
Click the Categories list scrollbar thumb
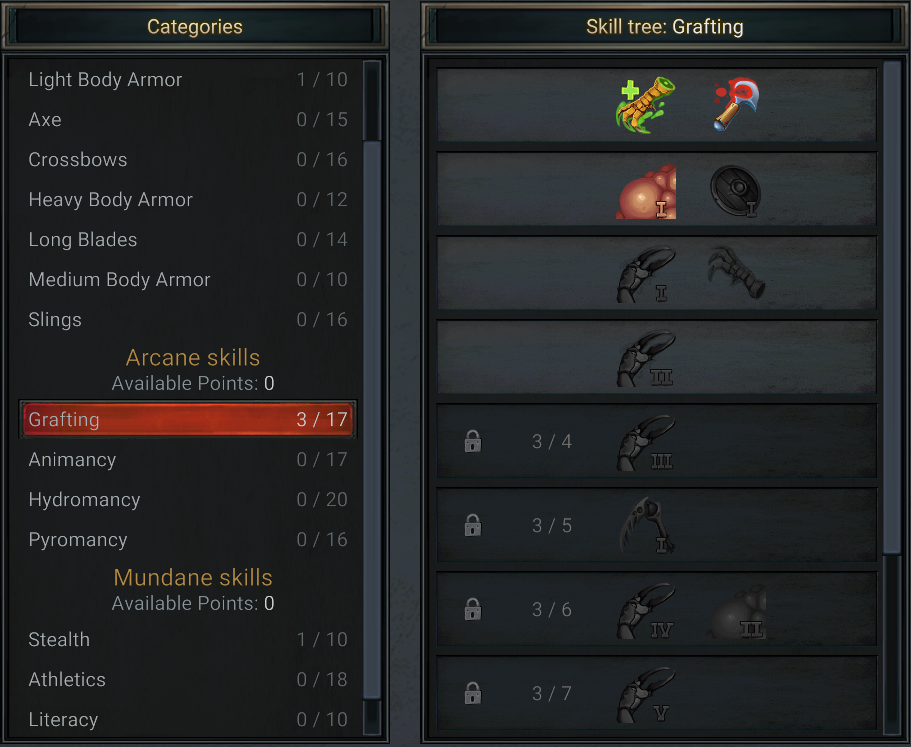tap(372, 419)
